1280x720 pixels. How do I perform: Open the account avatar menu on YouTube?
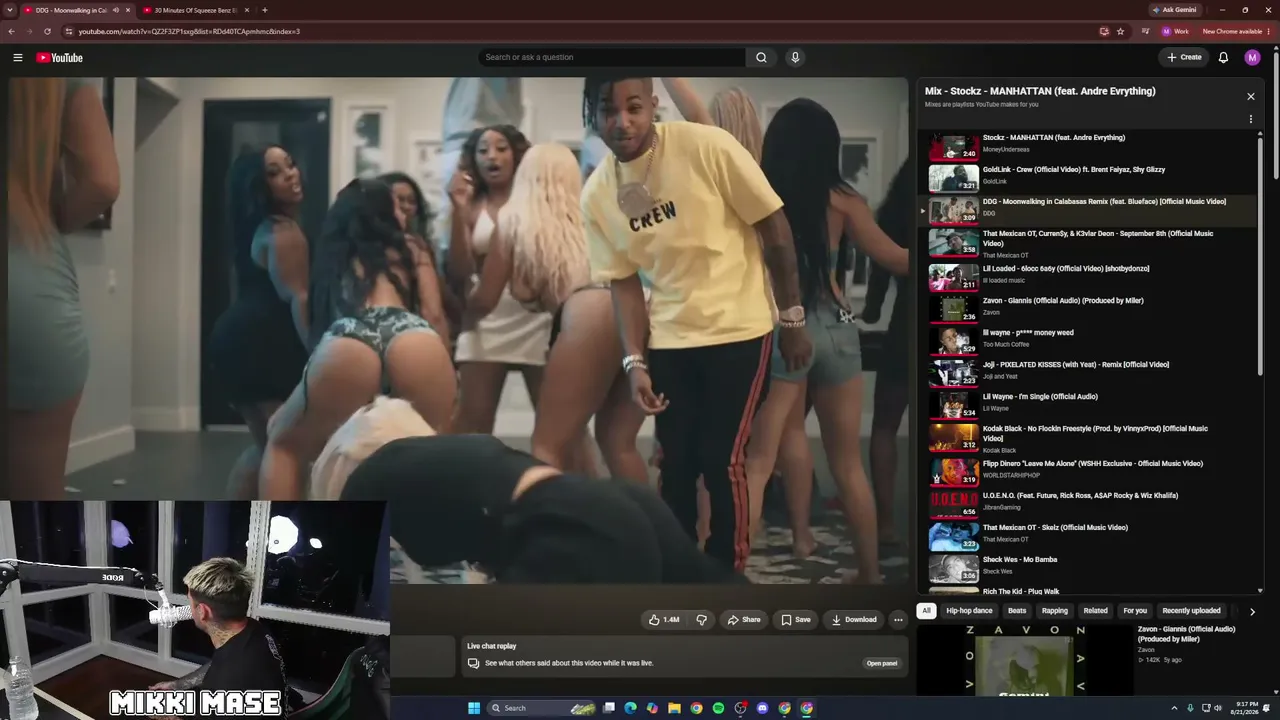click(x=1252, y=57)
